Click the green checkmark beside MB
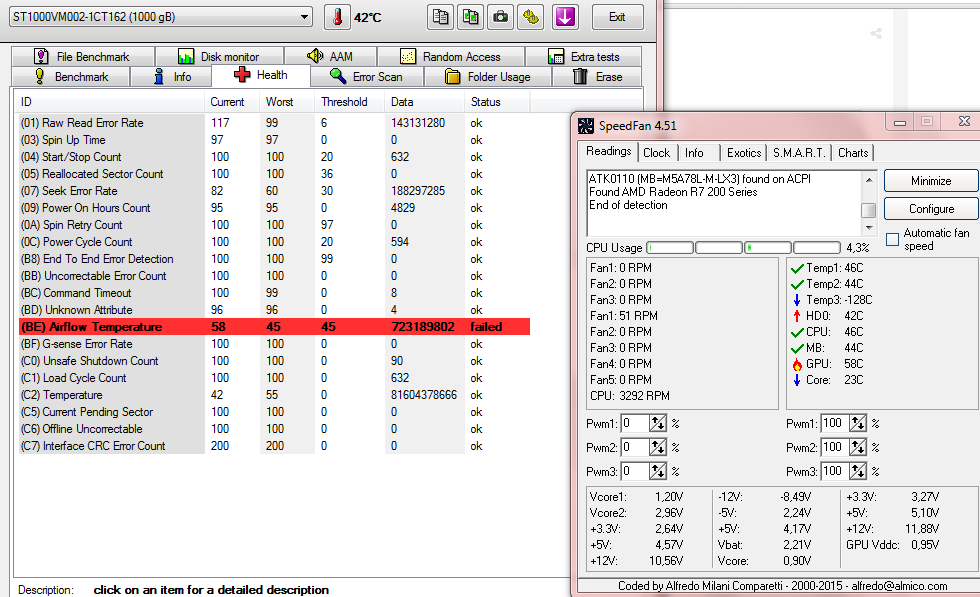The image size is (980, 597). [x=797, y=348]
